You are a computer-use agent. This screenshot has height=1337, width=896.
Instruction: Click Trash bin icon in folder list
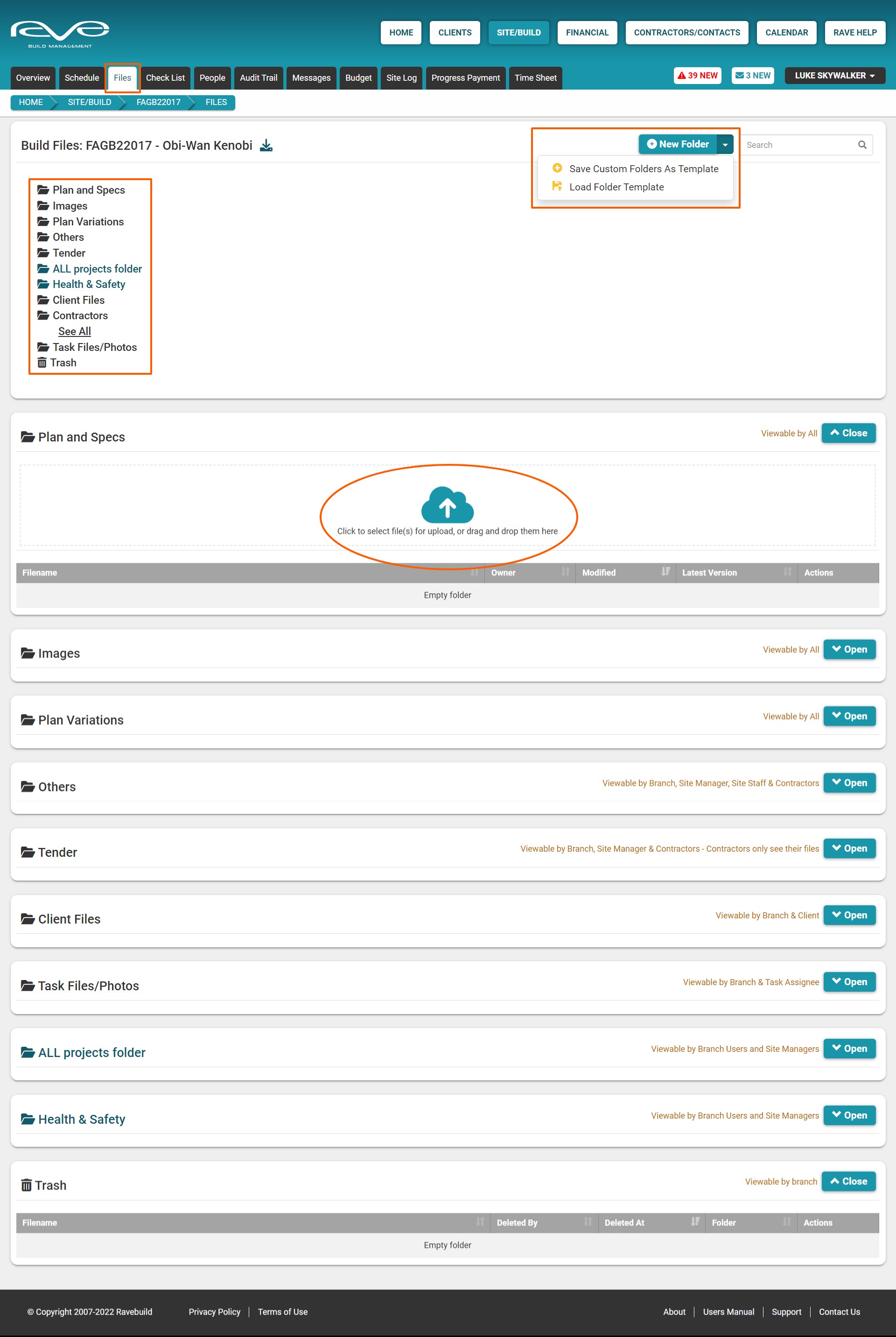(x=42, y=363)
